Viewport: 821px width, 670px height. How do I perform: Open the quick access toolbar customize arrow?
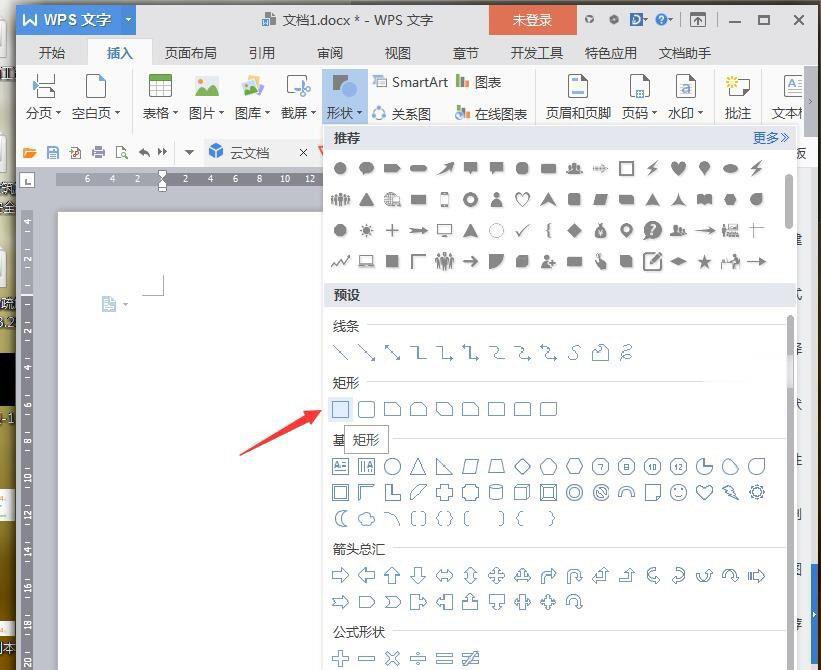[188, 153]
